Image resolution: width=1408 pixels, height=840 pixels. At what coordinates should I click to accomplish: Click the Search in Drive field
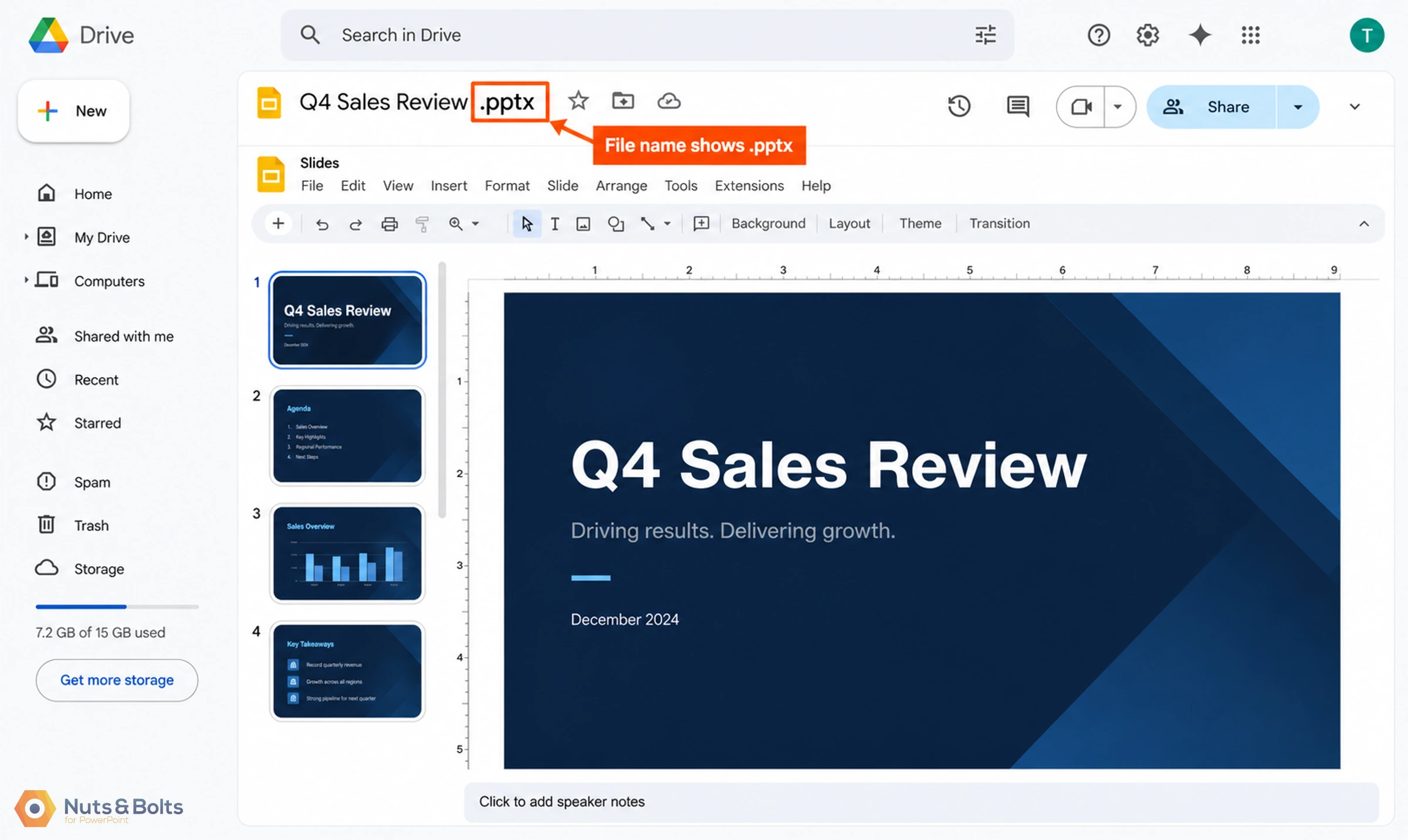click(647, 35)
